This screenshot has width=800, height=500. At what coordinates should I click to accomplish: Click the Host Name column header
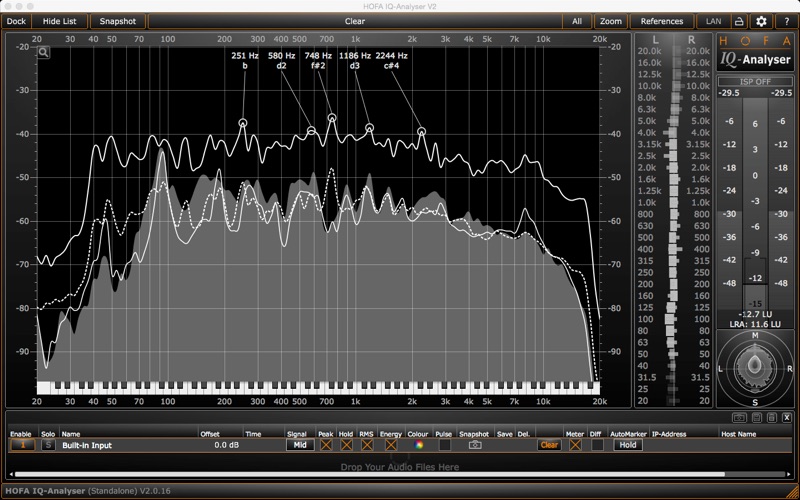pyautogui.click(x=739, y=434)
